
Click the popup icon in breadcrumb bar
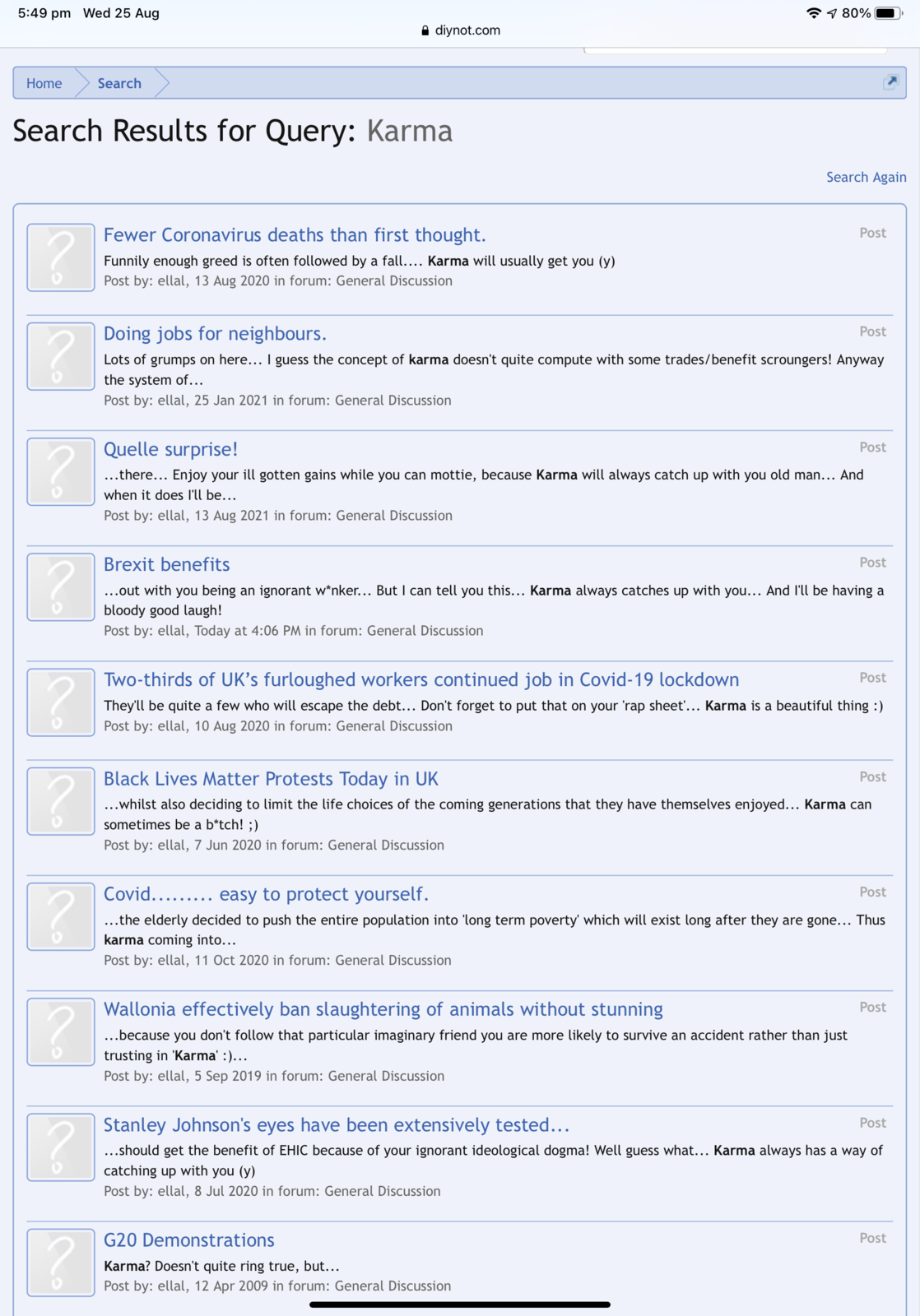coord(890,82)
